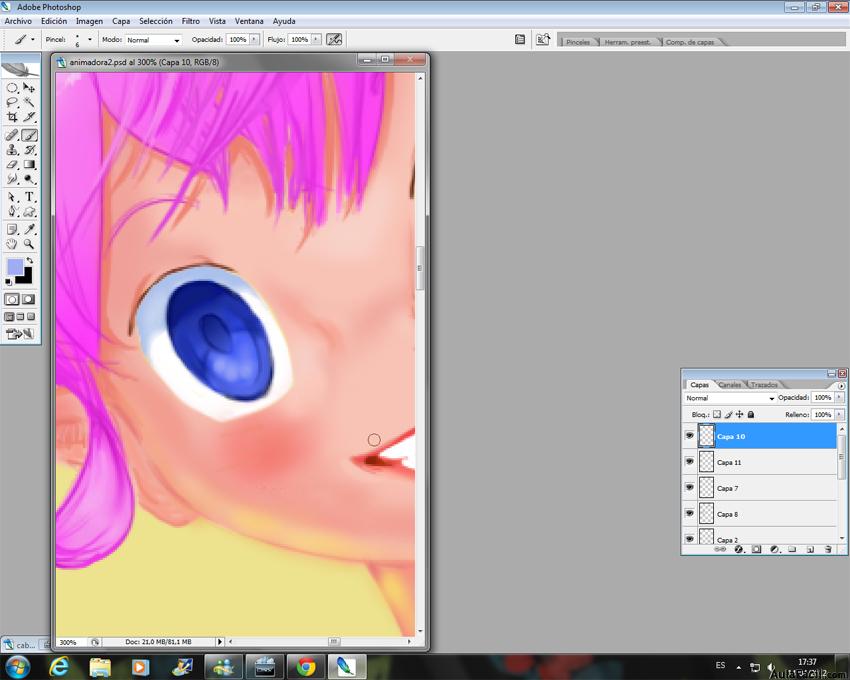Add layer mask in Capas panel
This screenshot has width=850, height=680.
pyautogui.click(x=757, y=549)
